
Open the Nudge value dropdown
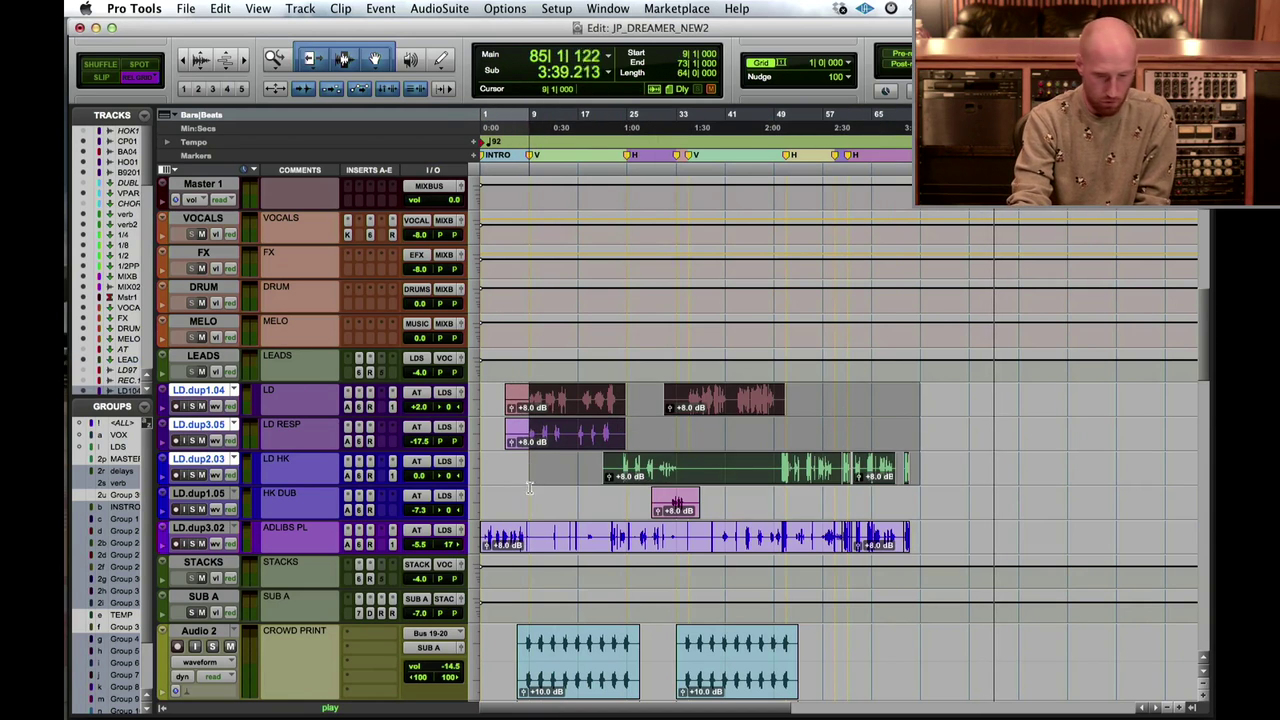click(847, 77)
